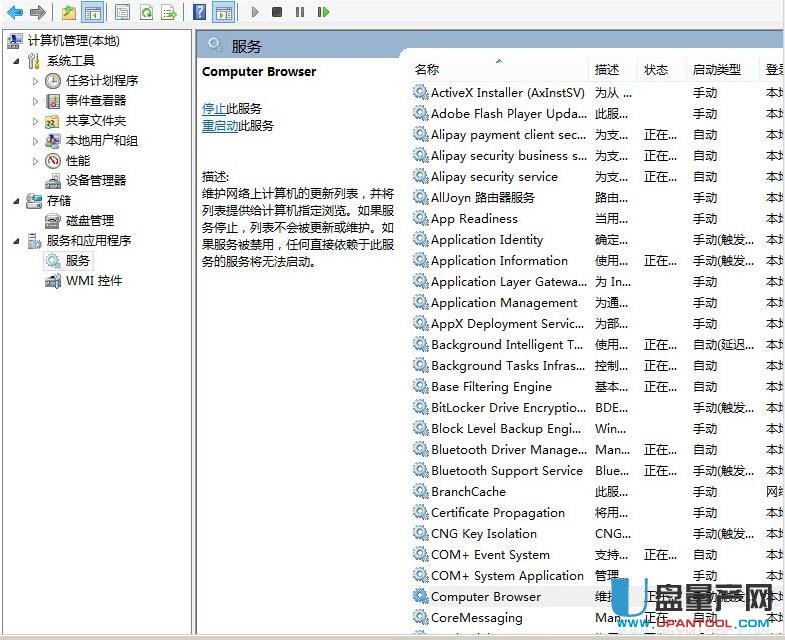The height and width of the screenshot is (640, 785).
Task: Collapse the 服务和应用程序 node arrow
Action: click(17, 241)
